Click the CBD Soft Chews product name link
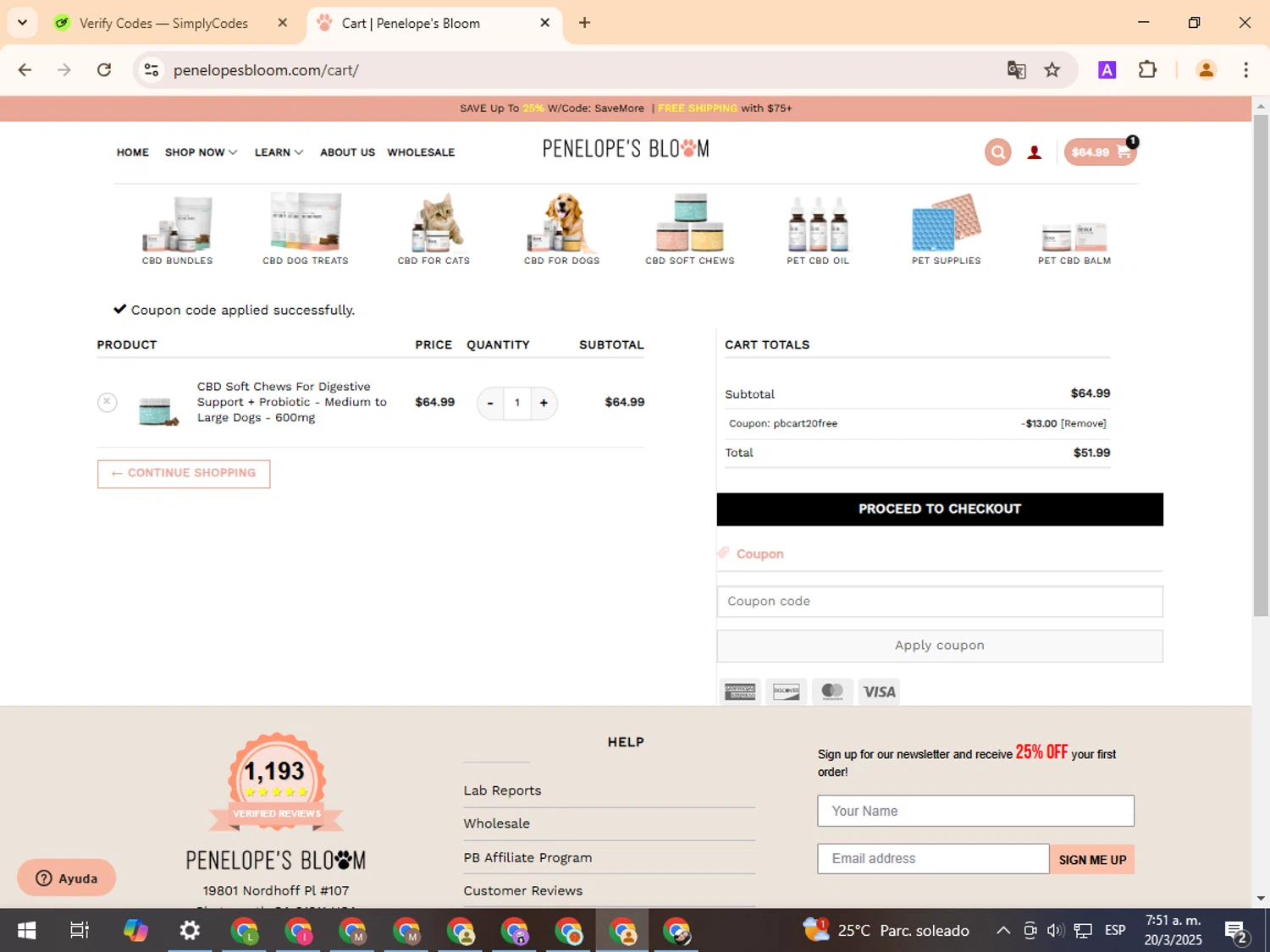Screen dimensions: 1270x952 292,402
